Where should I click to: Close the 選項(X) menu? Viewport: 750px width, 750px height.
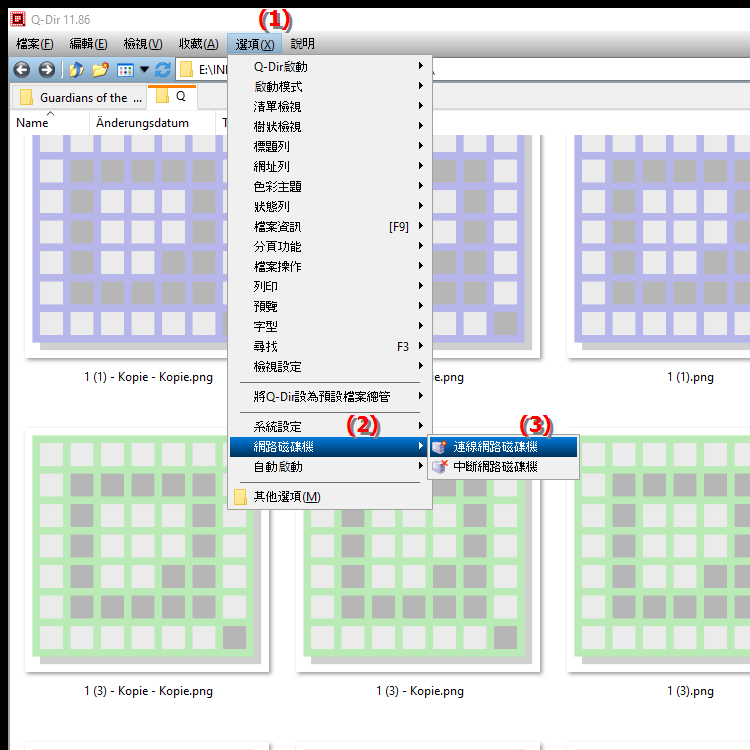pos(254,44)
